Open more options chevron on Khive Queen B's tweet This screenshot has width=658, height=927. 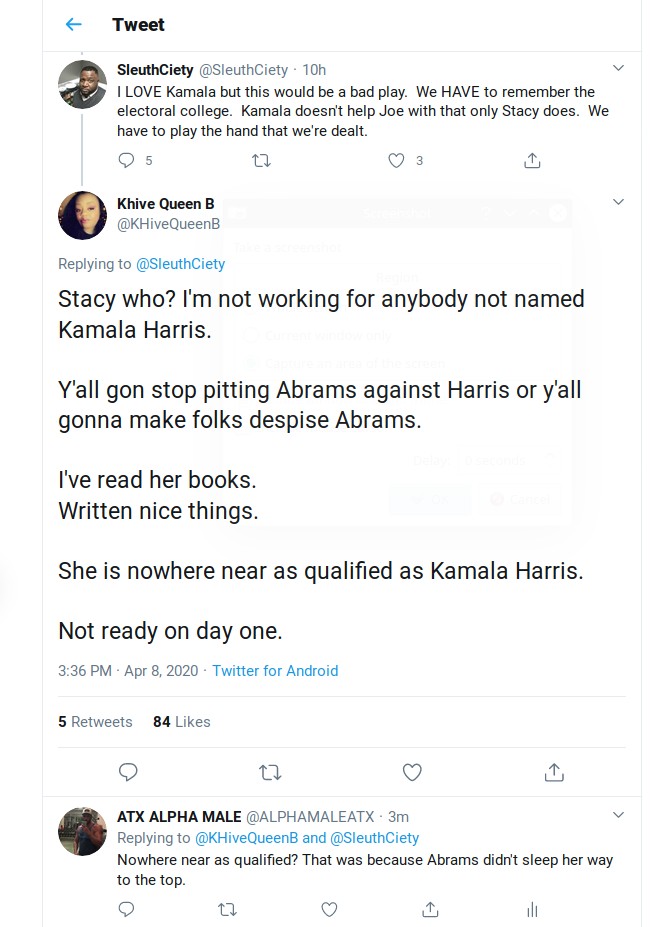pos(618,203)
